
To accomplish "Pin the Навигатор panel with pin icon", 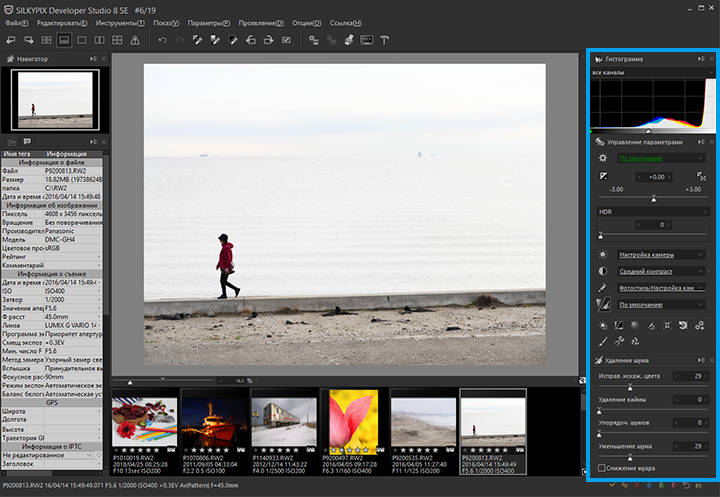I will [x=93, y=59].
